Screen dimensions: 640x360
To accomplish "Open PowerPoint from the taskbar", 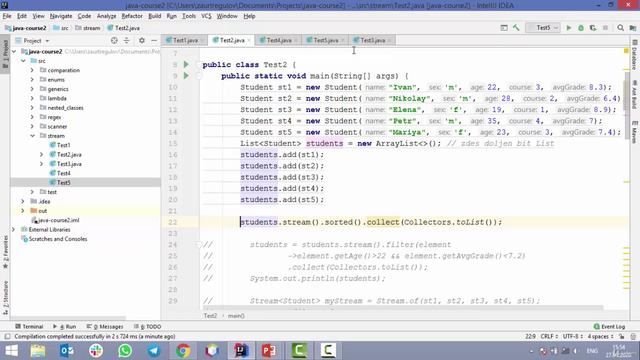I will pyautogui.click(x=269, y=351).
